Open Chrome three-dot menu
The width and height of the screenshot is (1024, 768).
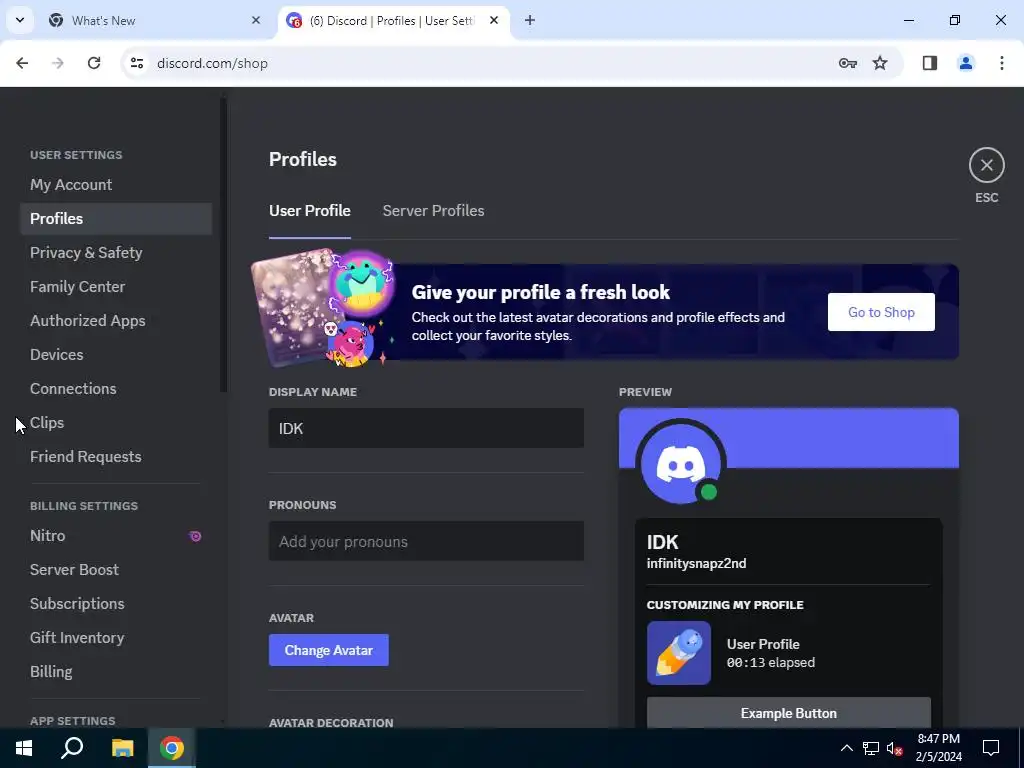1002,63
